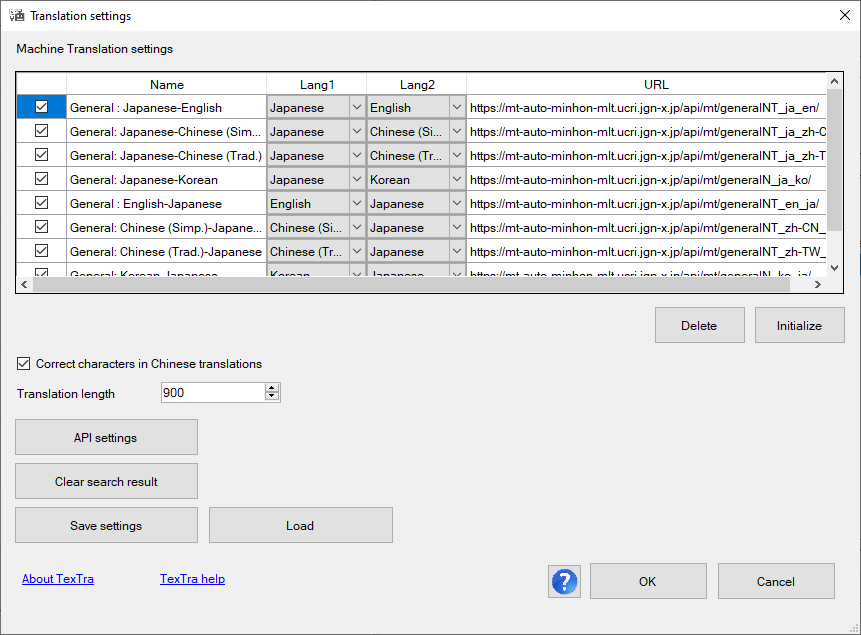Screen dimensions: 861x635
Task: Open Lang2 dropdown in Chinese (Trad.)-Japanese row
Action: pos(457,252)
